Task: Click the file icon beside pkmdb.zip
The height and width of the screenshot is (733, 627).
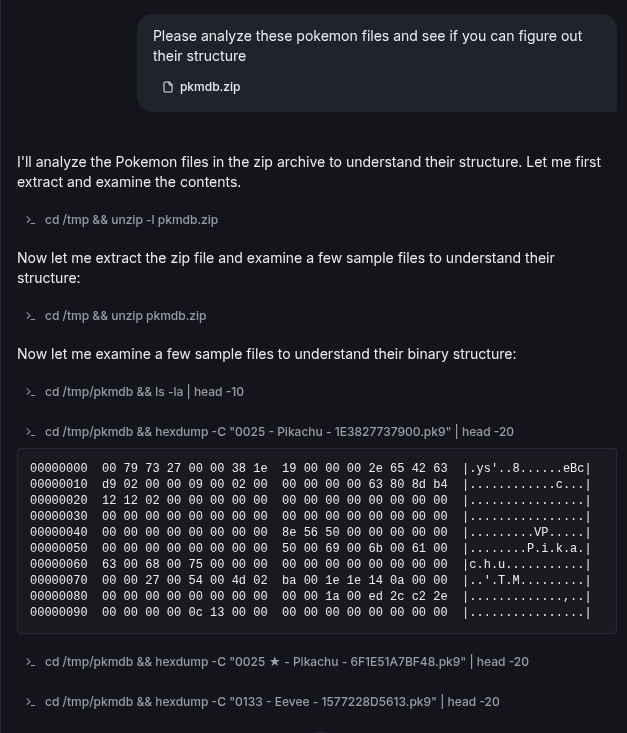Action: click(x=168, y=87)
